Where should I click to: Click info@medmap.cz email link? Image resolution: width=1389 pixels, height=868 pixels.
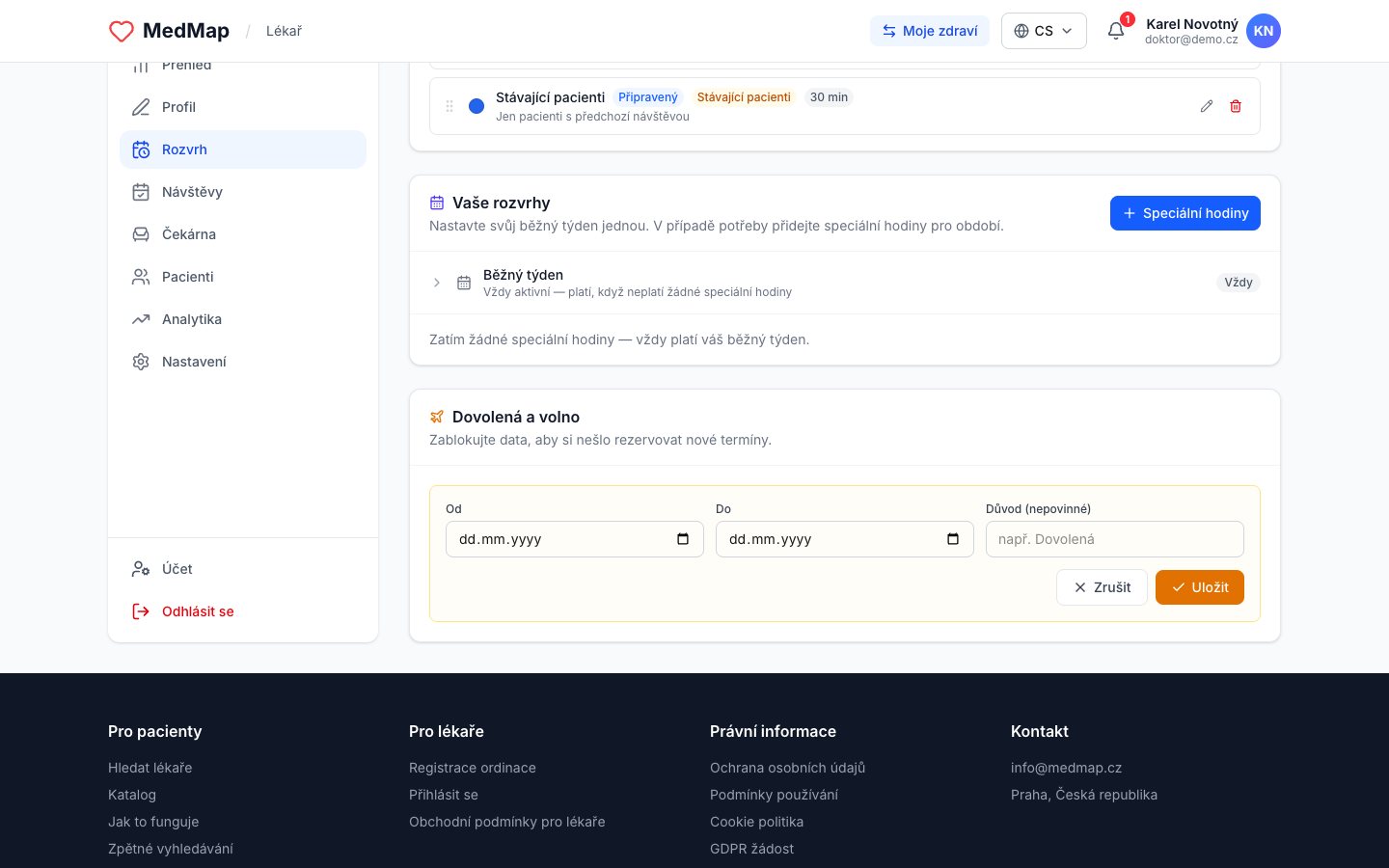coord(1067,768)
